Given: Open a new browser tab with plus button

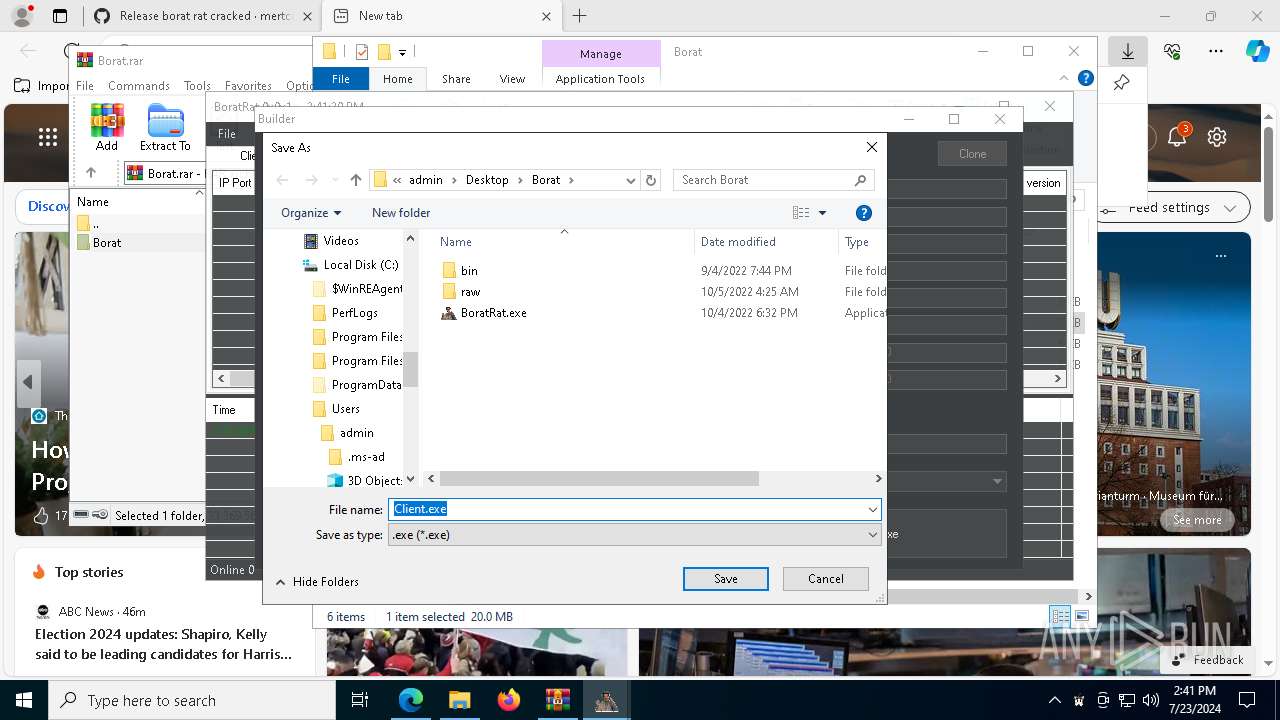Looking at the screenshot, I should tap(579, 16).
